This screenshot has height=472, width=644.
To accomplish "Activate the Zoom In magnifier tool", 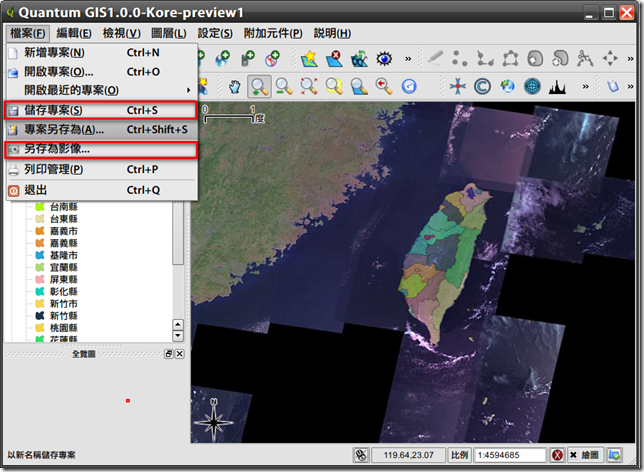I will 259,86.
